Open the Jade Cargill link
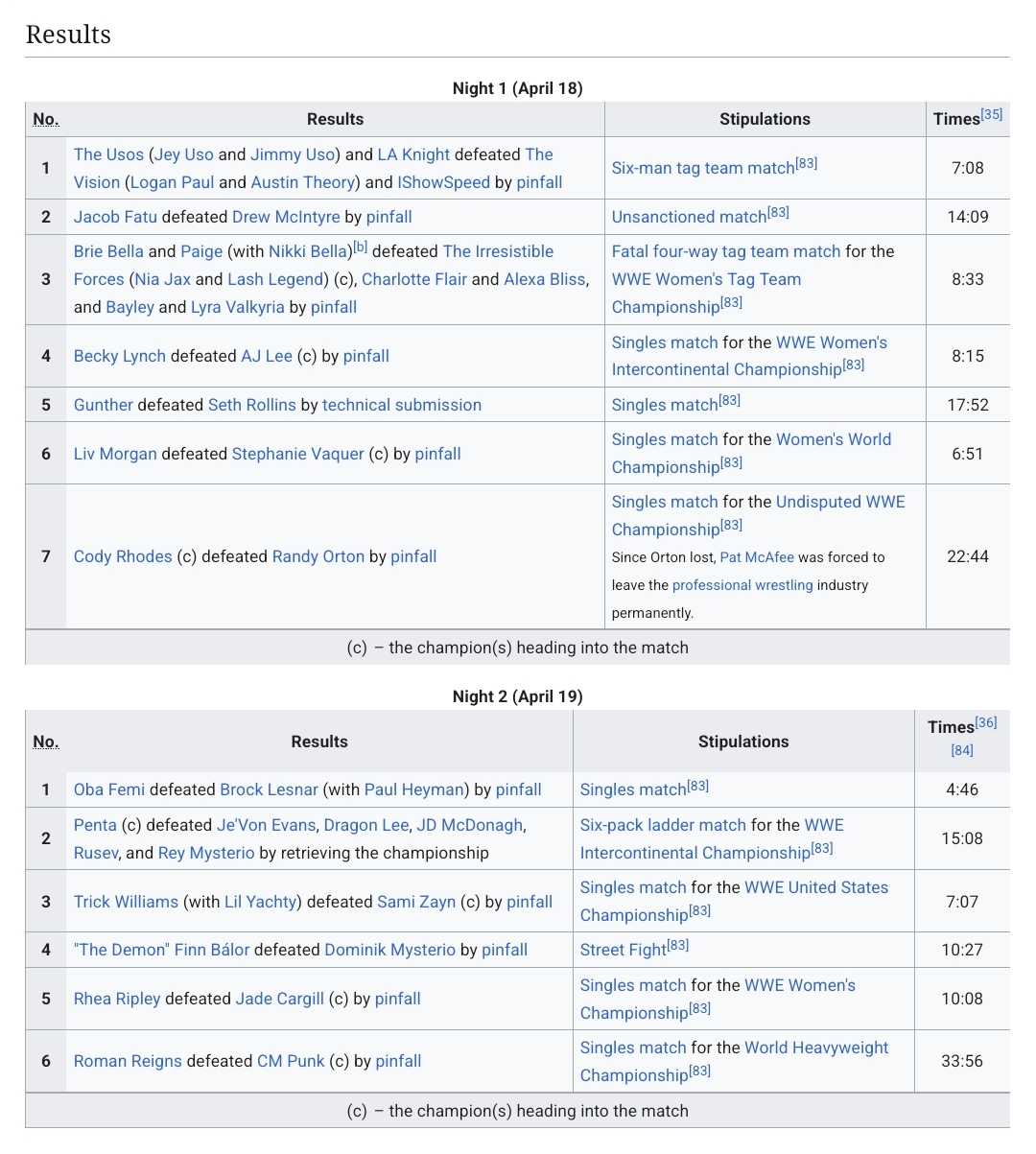This screenshot has height=1154, width=1036. pos(280,999)
